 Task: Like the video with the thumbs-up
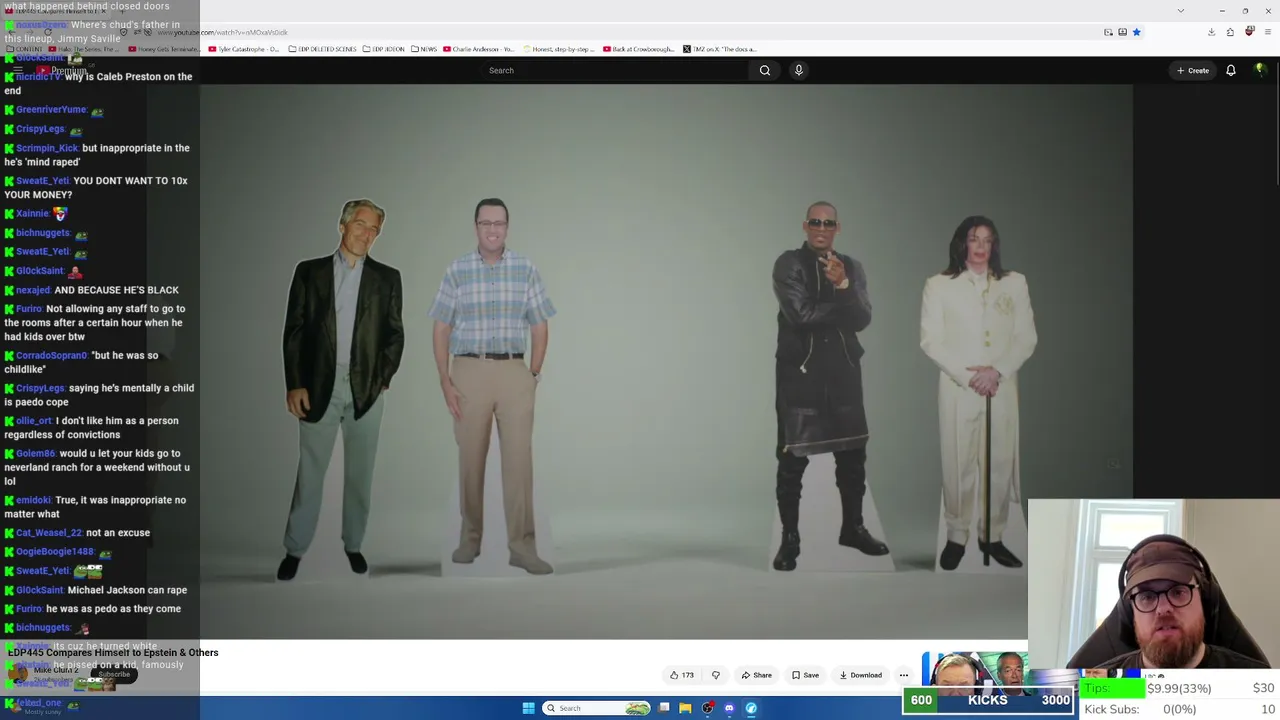(x=682, y=675)
